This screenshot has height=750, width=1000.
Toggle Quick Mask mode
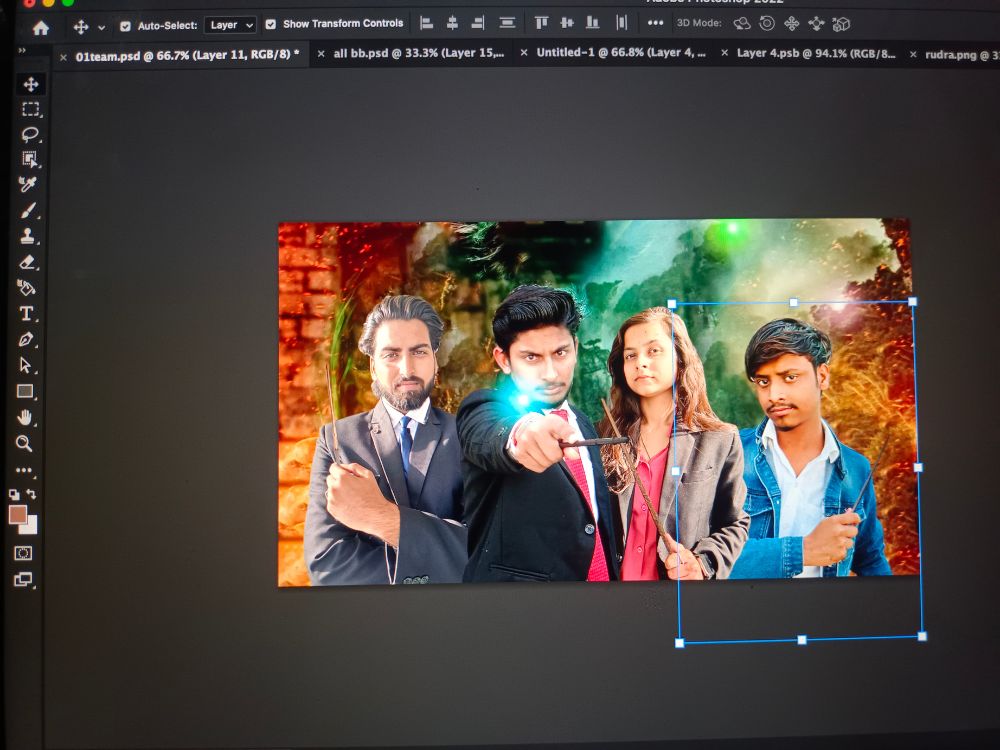[x=23, y=553]
